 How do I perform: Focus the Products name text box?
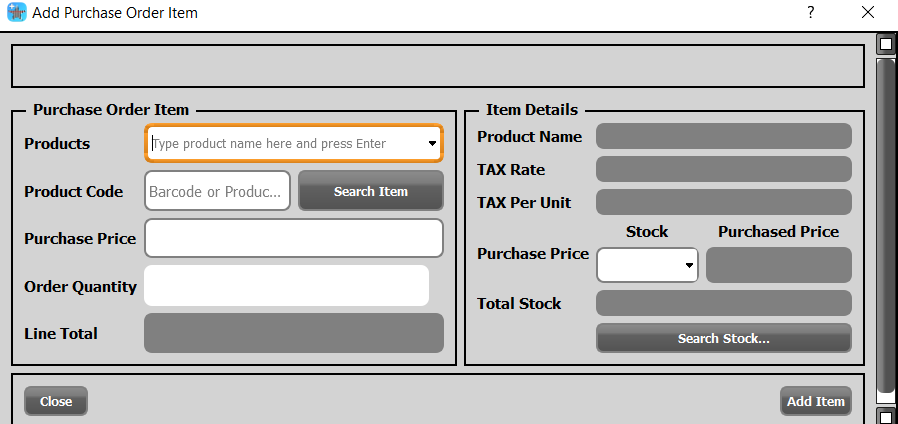(285, 144)
